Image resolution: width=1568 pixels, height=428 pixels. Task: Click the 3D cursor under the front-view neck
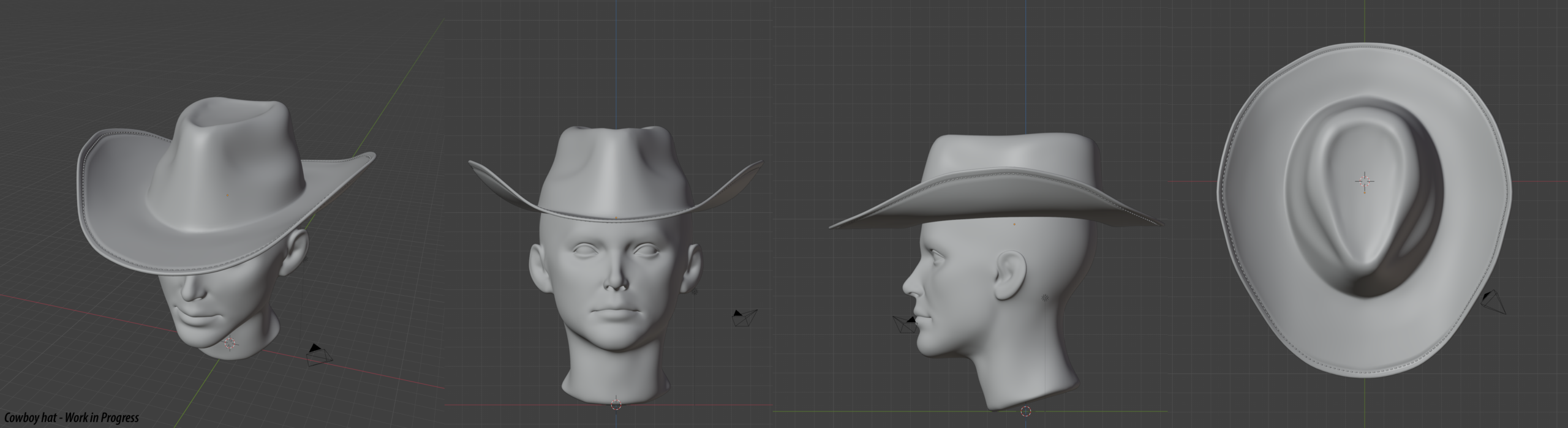[x=616, y=405]
